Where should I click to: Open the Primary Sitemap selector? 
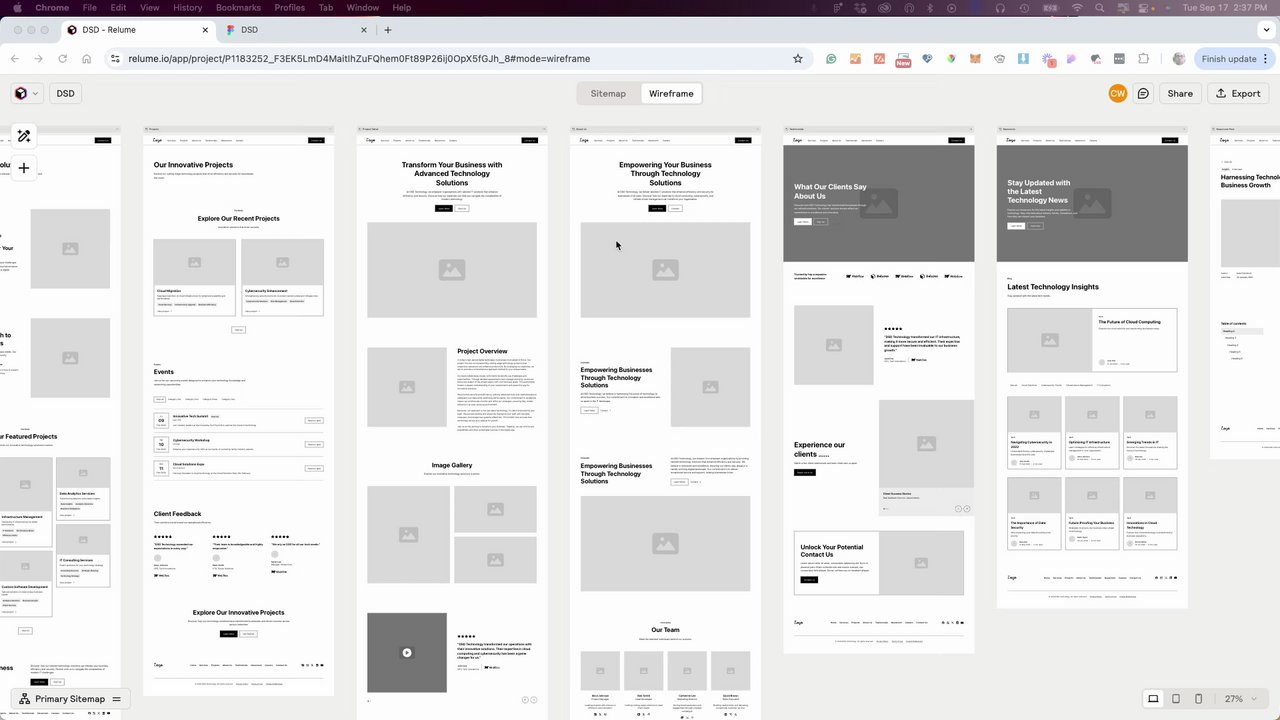(71, 699)
